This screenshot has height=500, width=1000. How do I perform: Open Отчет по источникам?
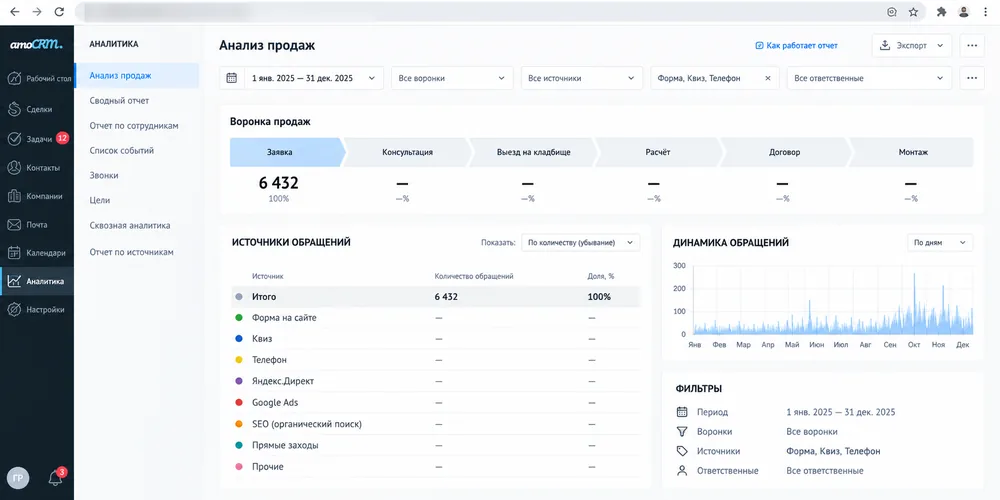click(131, 252)
